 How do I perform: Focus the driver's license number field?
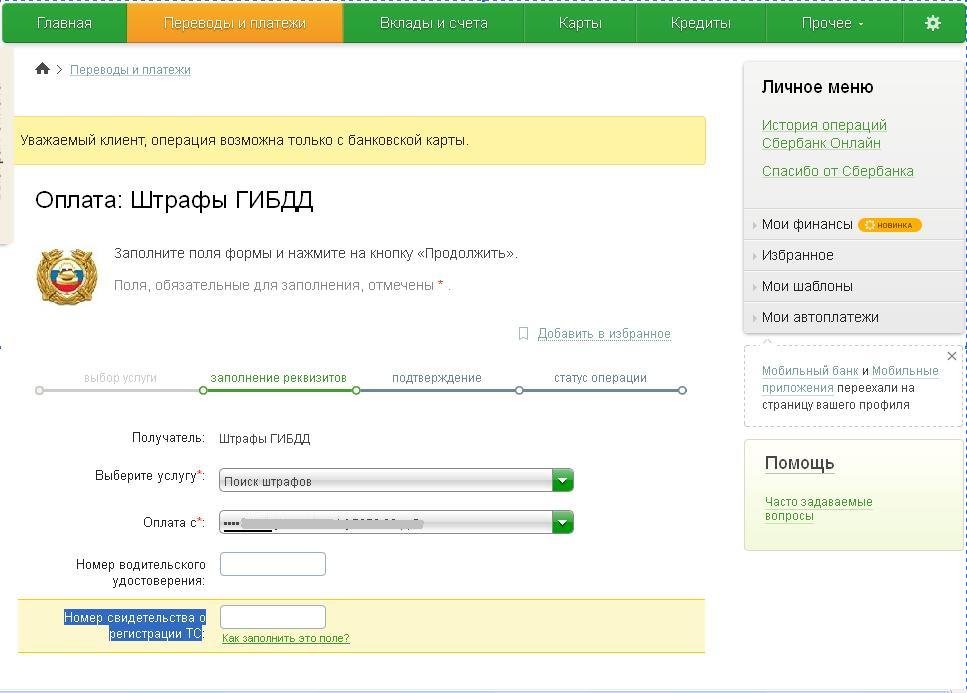(x=273, y=564)
